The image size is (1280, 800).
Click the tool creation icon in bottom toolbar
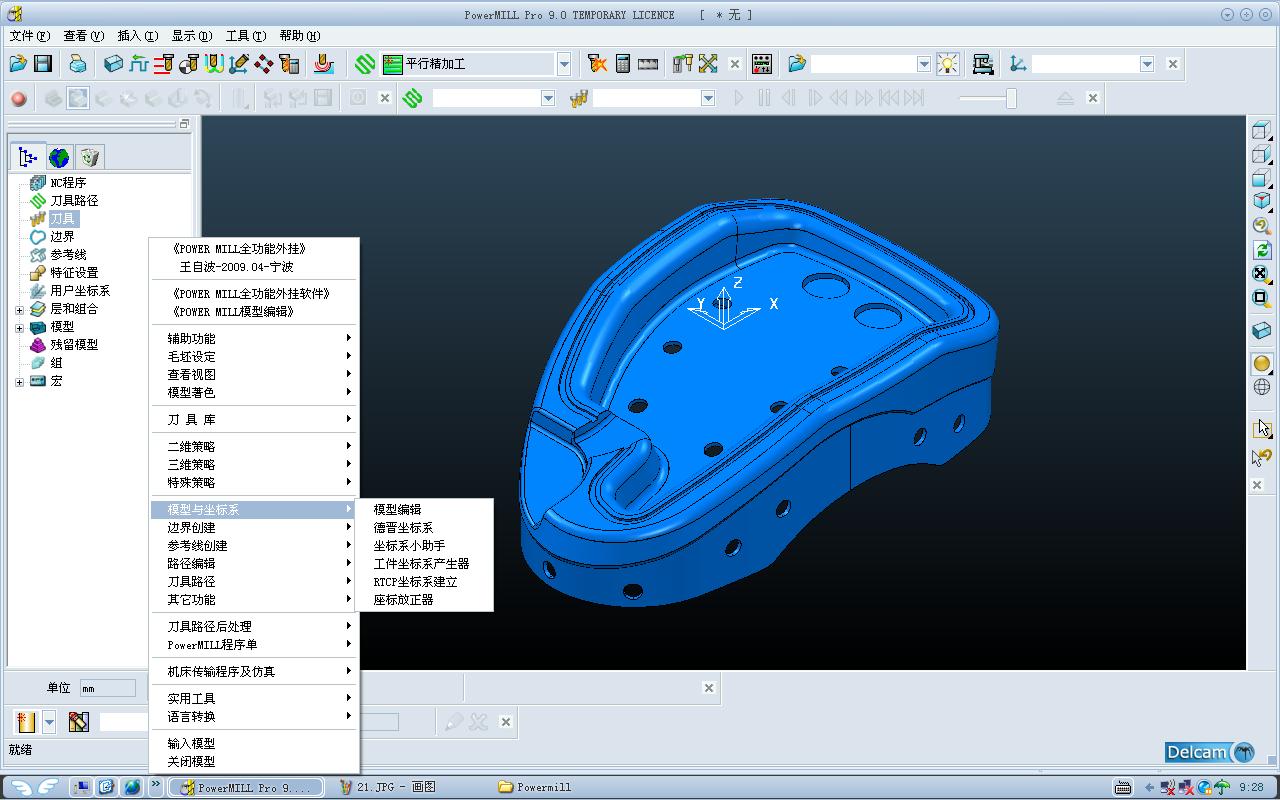(26, 722)
